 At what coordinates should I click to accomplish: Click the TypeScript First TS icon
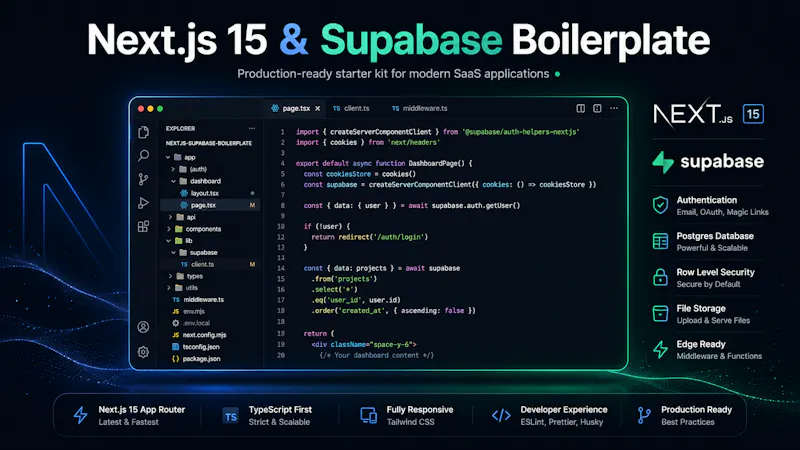click(231, 416)
